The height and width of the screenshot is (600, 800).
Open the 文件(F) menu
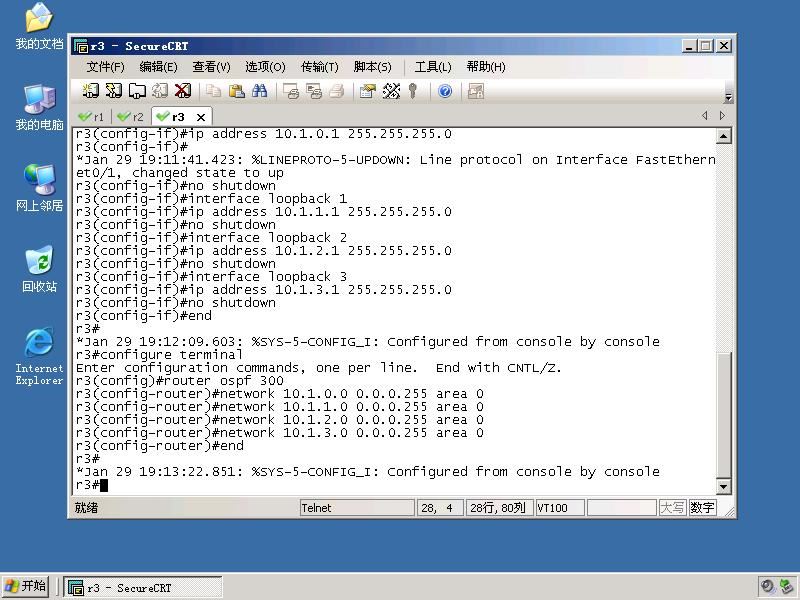pos(105,67)
